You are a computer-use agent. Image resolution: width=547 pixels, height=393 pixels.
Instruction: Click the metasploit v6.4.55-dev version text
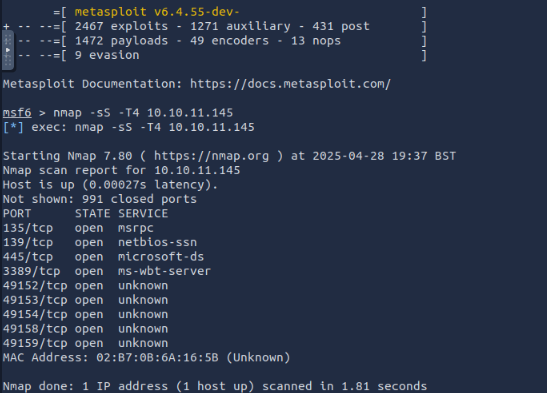157,12
